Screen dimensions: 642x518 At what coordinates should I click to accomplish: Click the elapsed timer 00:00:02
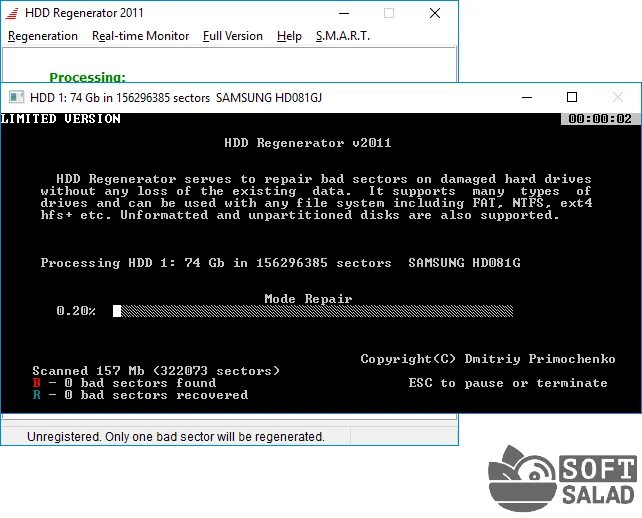click(600, 119)
